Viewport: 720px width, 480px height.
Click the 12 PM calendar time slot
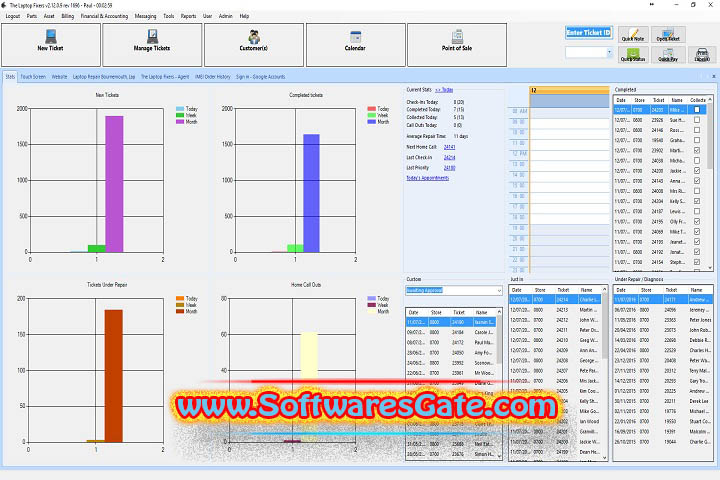569,153
